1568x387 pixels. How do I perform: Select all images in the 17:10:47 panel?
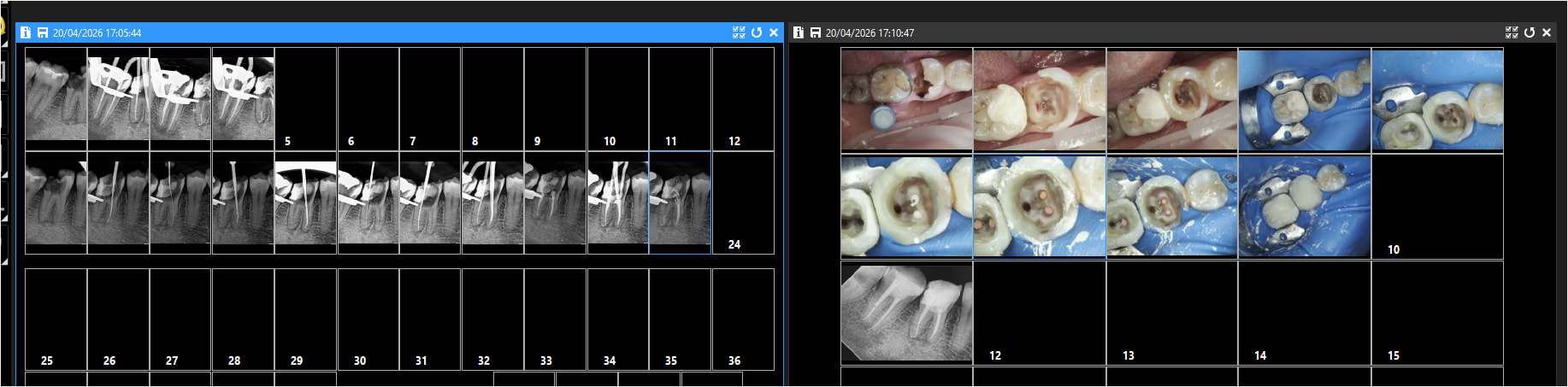tap(1512, 32)
